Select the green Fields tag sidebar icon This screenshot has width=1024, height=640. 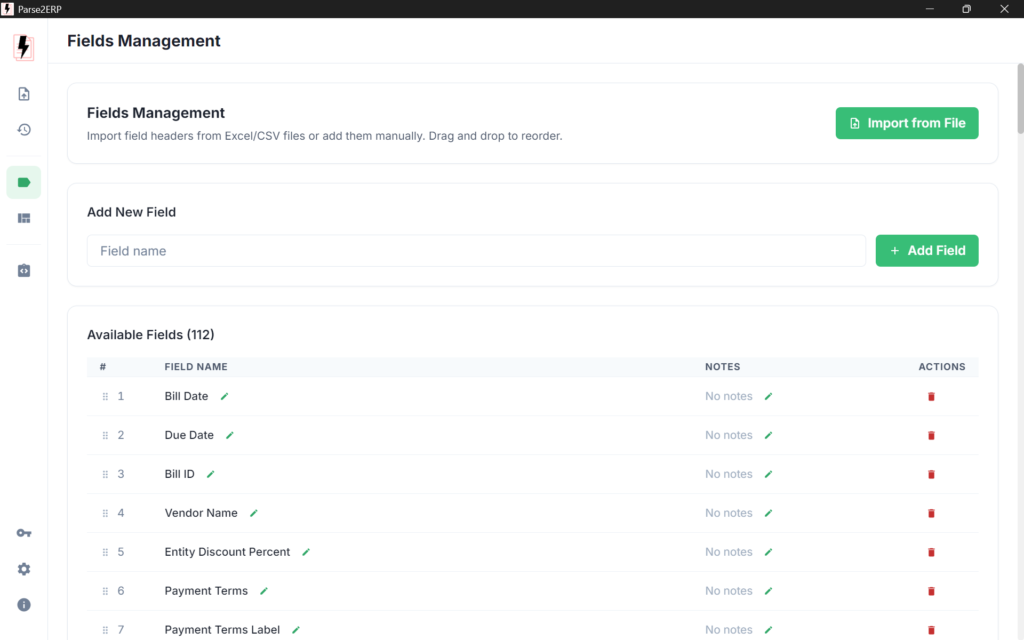click(x=24, y=182)
